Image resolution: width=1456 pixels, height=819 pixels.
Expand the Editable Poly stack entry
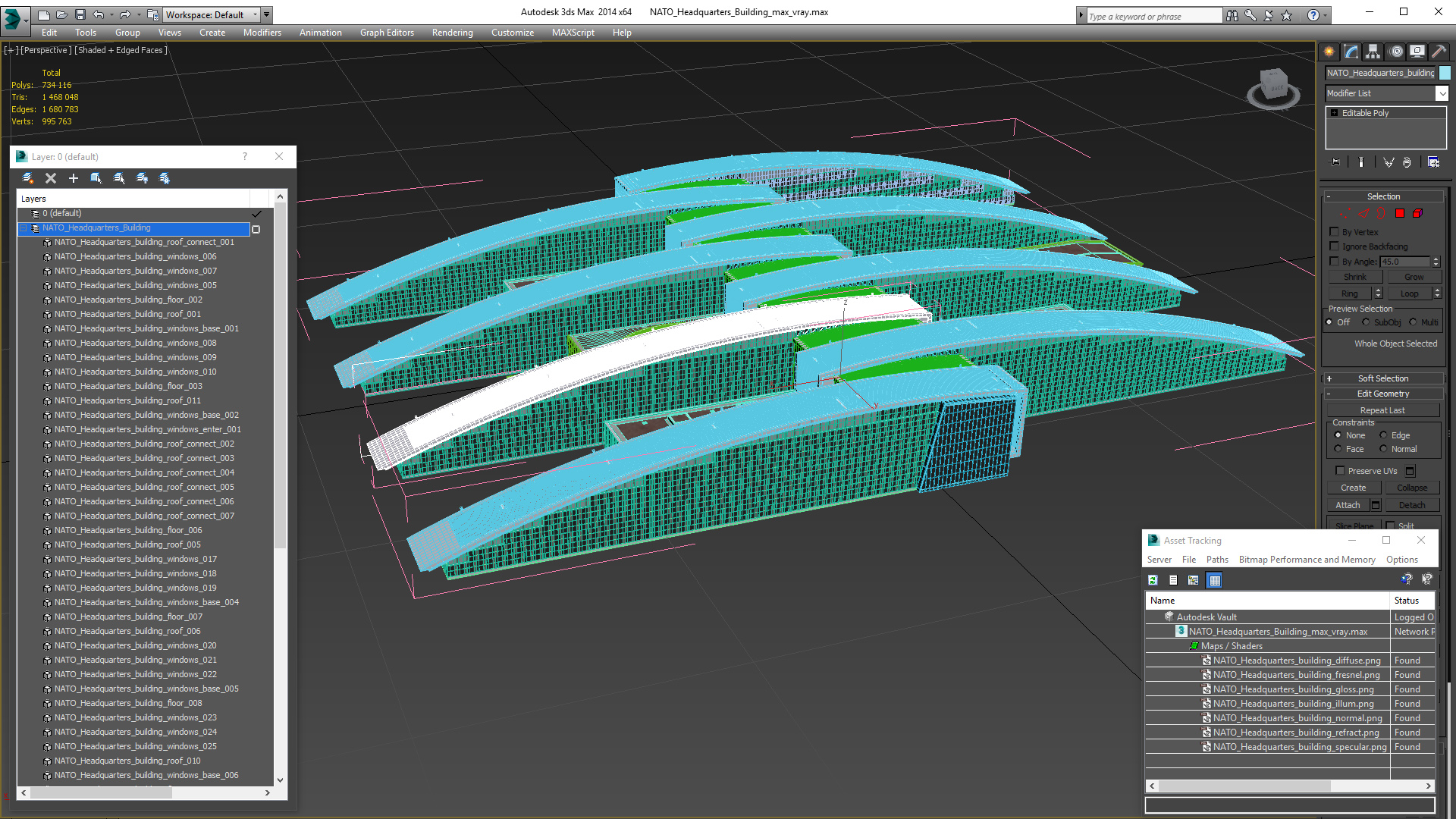click(x=1335, y=113)
